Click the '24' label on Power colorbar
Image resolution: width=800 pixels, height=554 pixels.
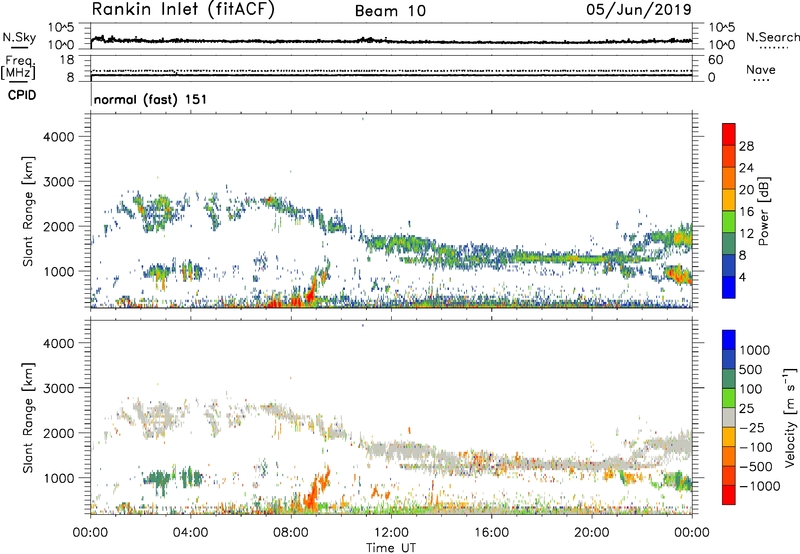[x=746, y=168]
